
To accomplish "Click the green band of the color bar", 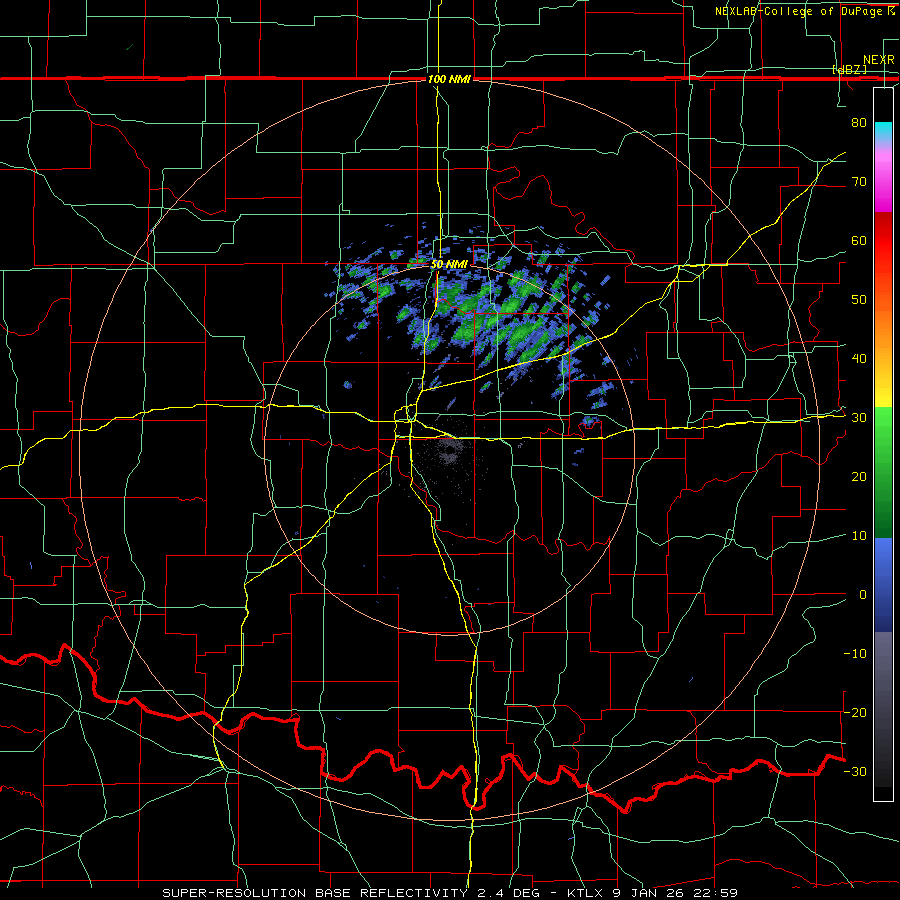I will [883, 472].
